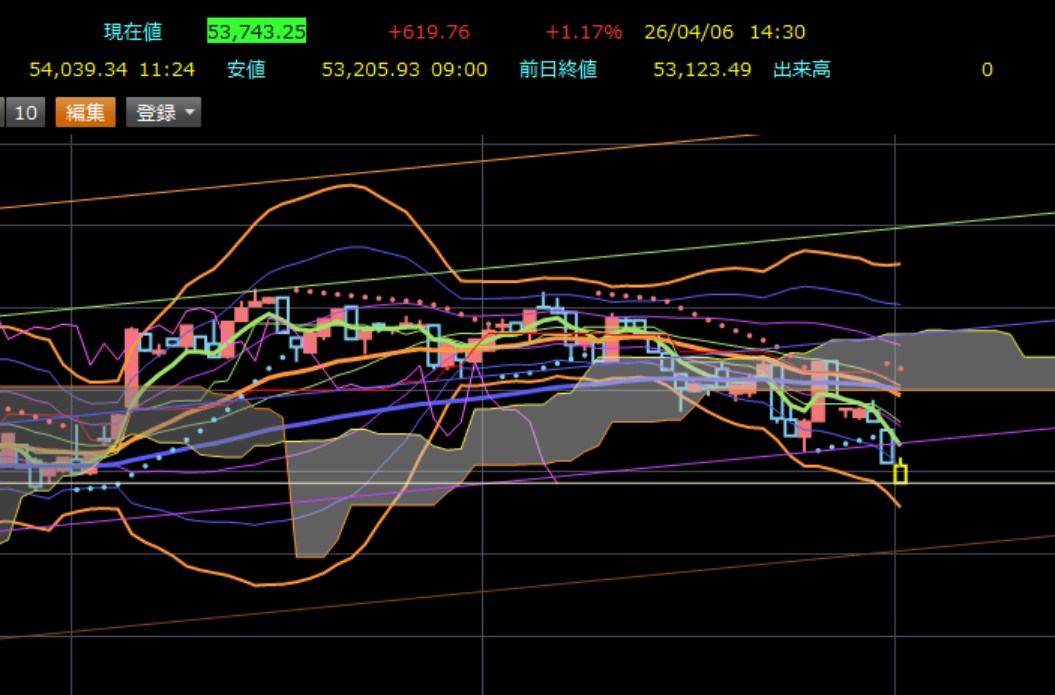Select the 10 period button
This screenshot has height=695, width=1055.
click(x=25, y=113)
